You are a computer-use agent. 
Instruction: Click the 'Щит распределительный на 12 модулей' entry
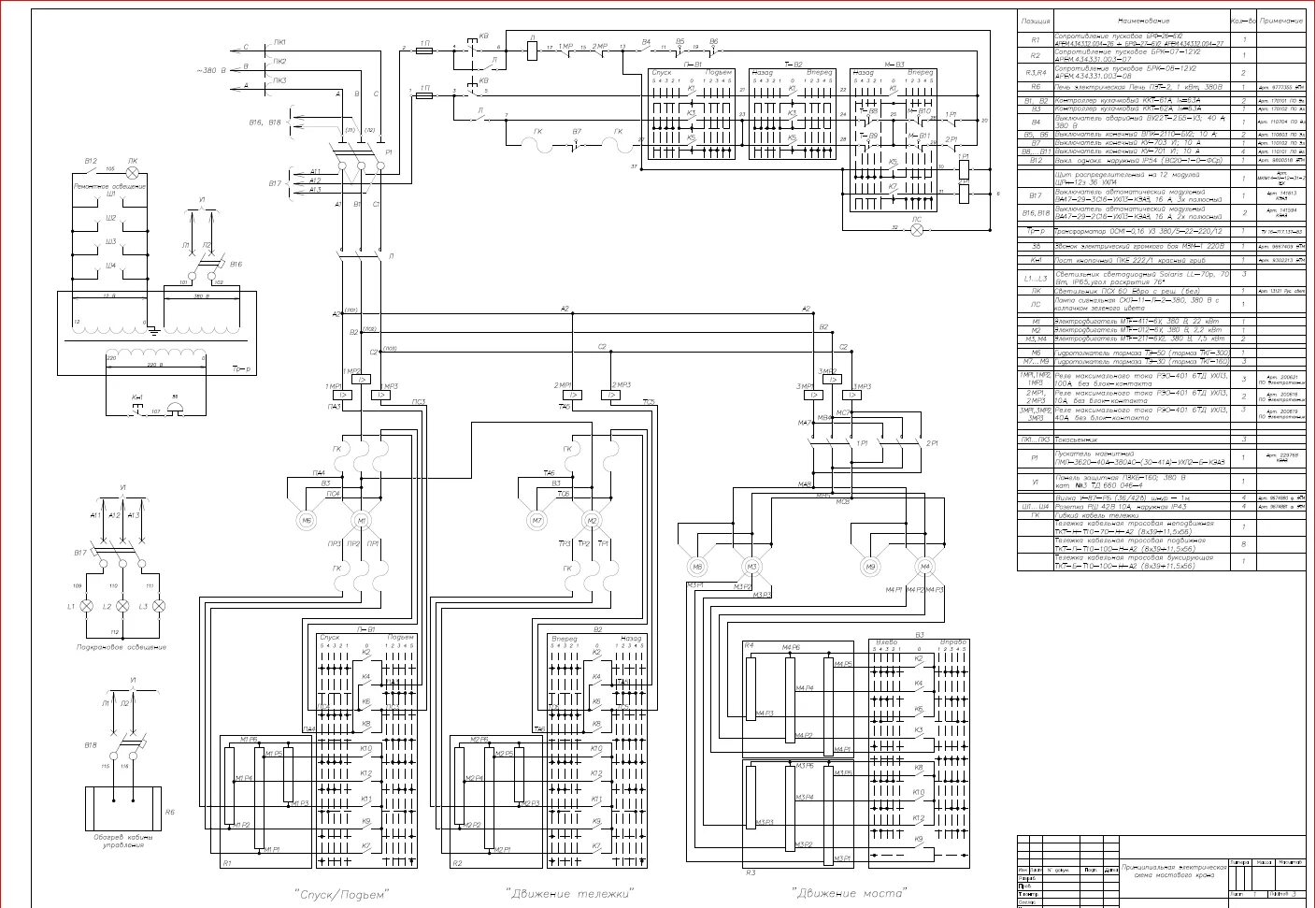tap(1128, 178)
